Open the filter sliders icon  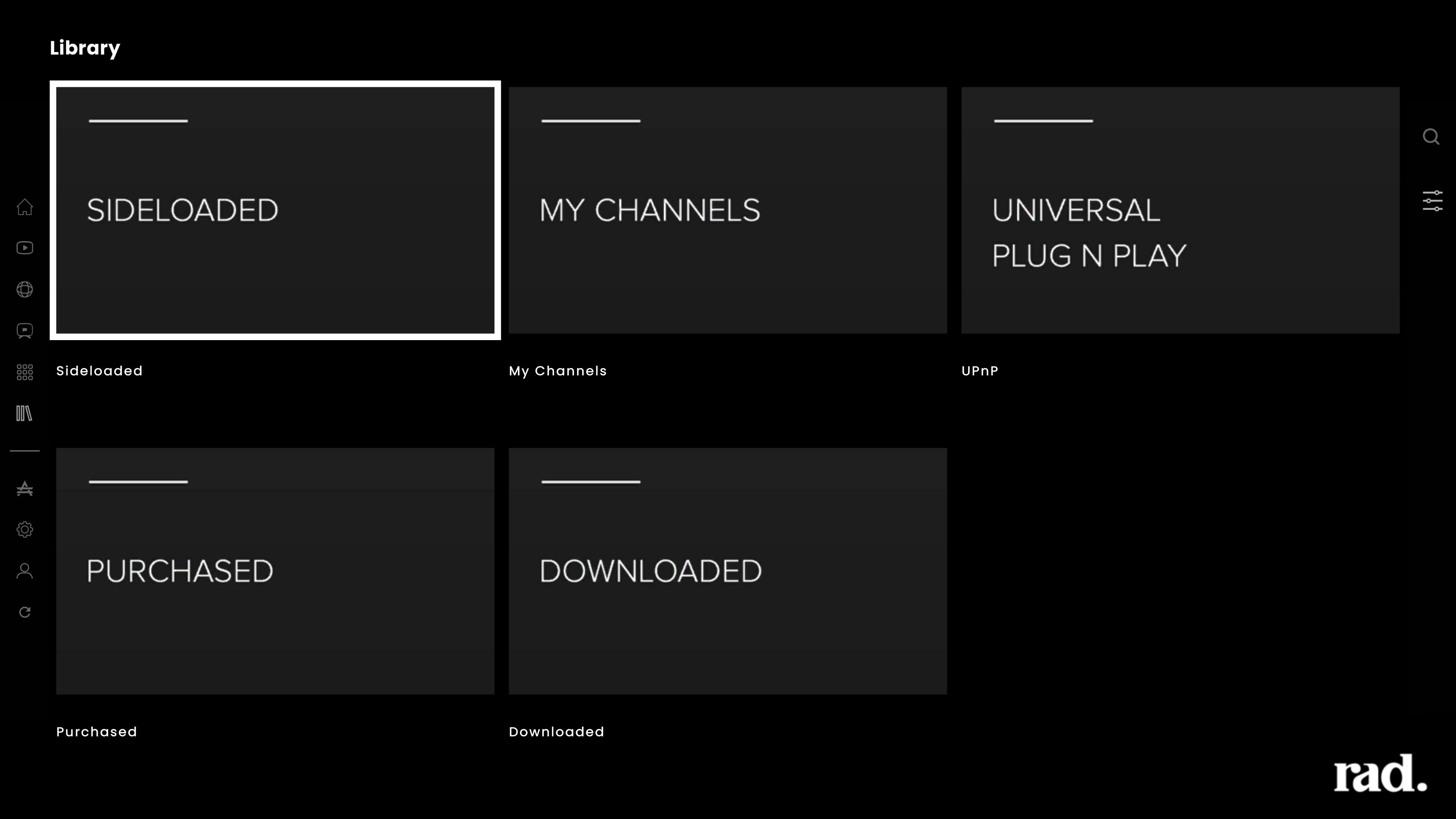pyautogui.click(x=1432, y=201)
